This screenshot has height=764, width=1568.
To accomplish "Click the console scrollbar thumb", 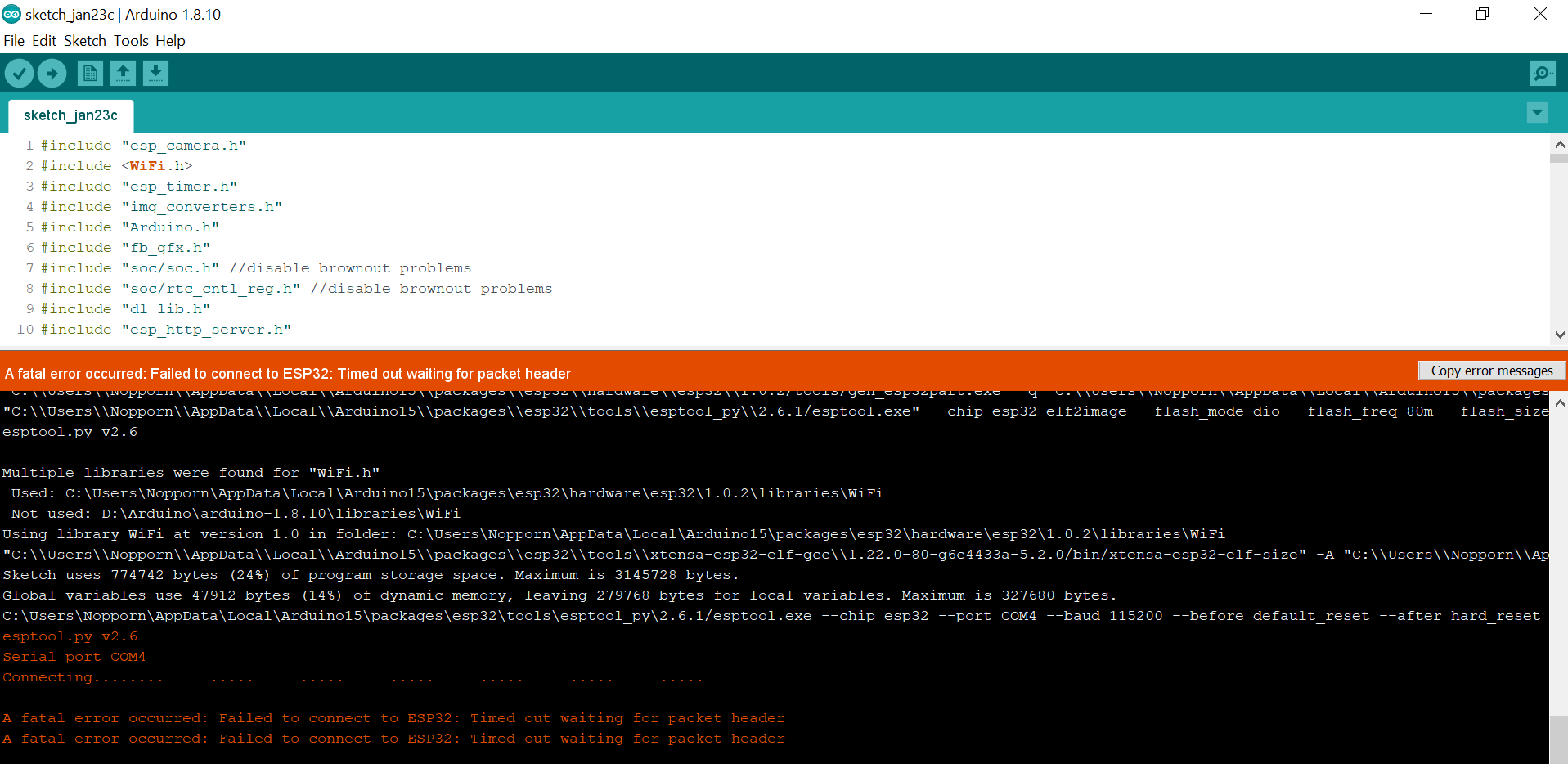I will (1559, 739).
